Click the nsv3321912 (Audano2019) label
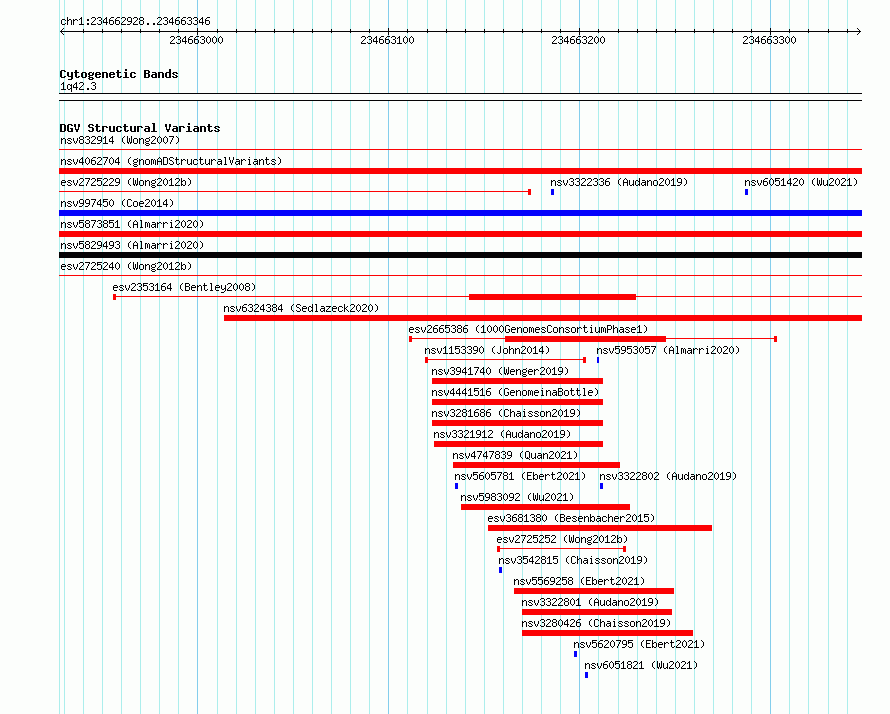 502,434
